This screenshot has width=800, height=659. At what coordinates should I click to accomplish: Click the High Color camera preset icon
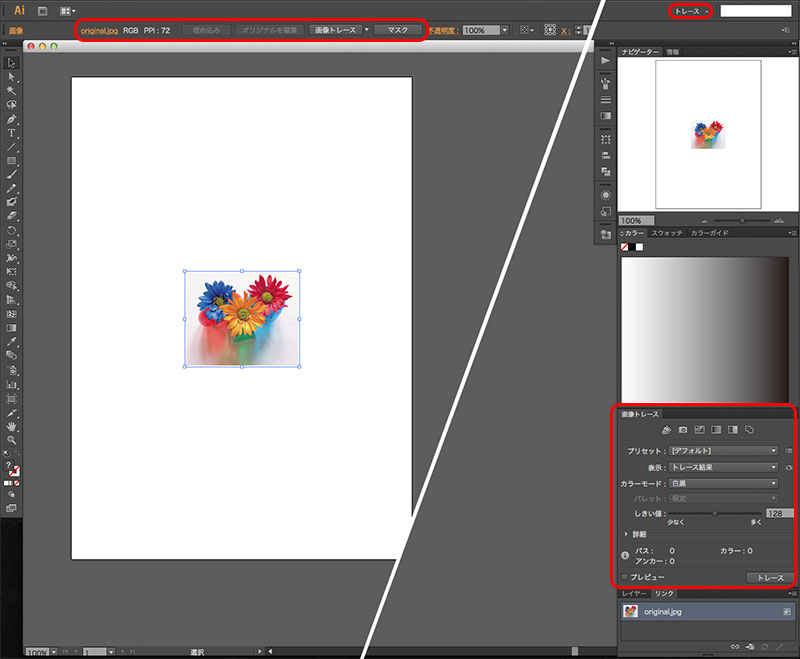point(682,430)
